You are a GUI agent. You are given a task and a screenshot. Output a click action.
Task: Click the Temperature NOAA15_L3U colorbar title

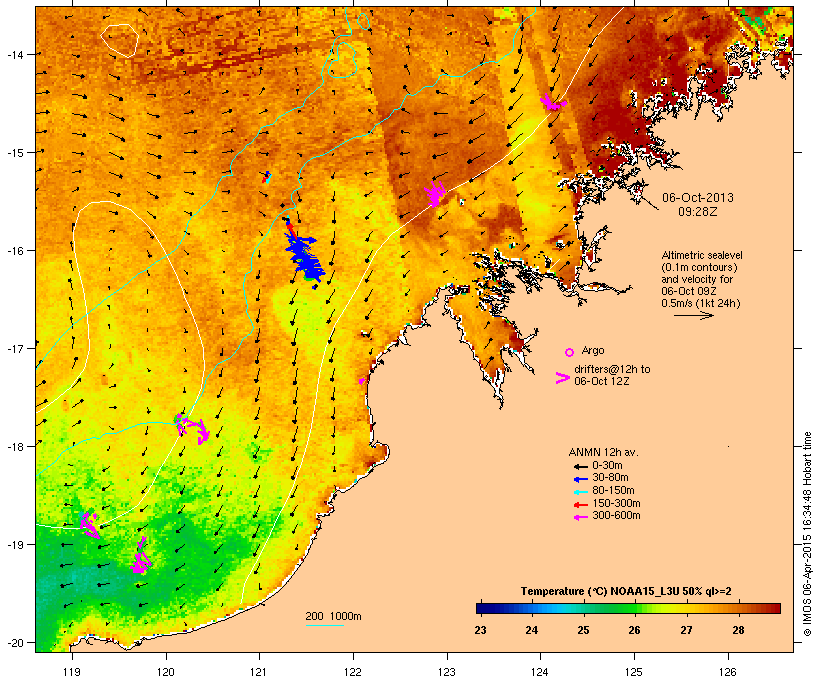[626, 592]
